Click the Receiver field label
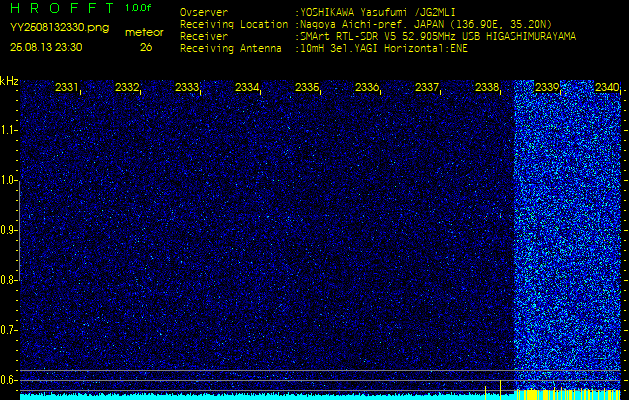The width and height of the screenshot is (629, 400). (x=204, y=37)
